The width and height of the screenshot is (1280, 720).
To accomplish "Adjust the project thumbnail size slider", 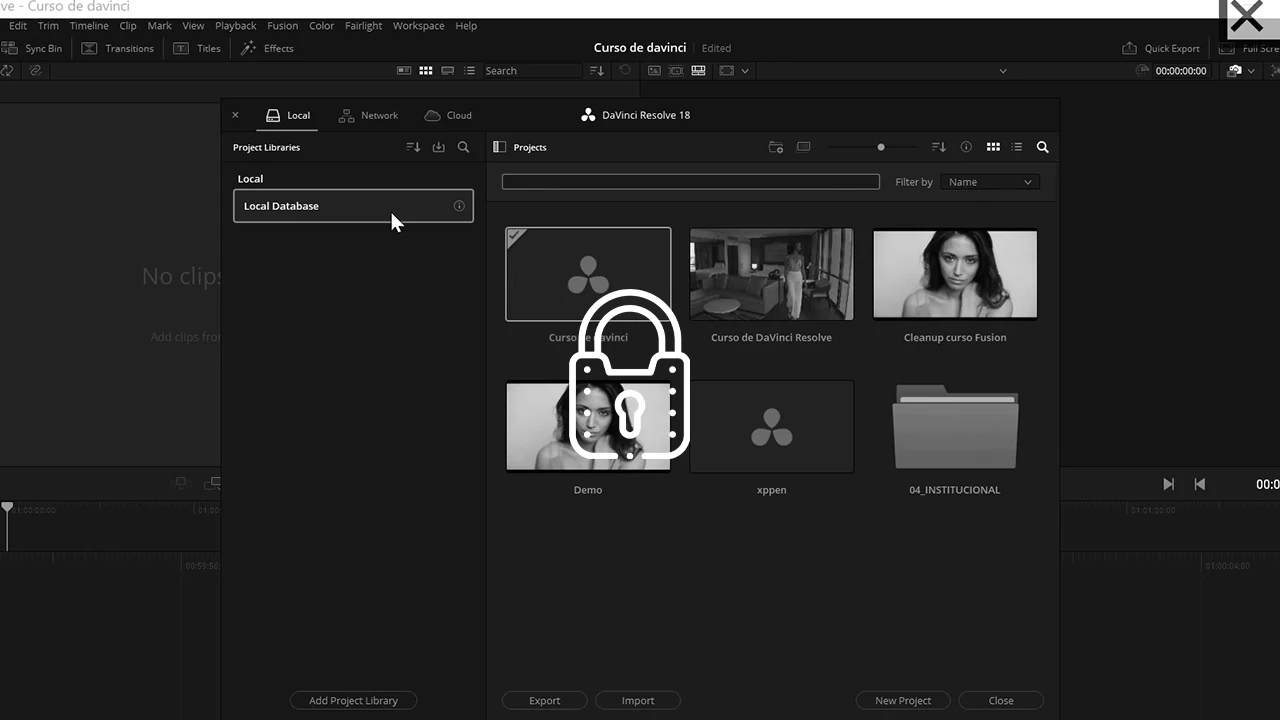I will click(x=880, y=147).
